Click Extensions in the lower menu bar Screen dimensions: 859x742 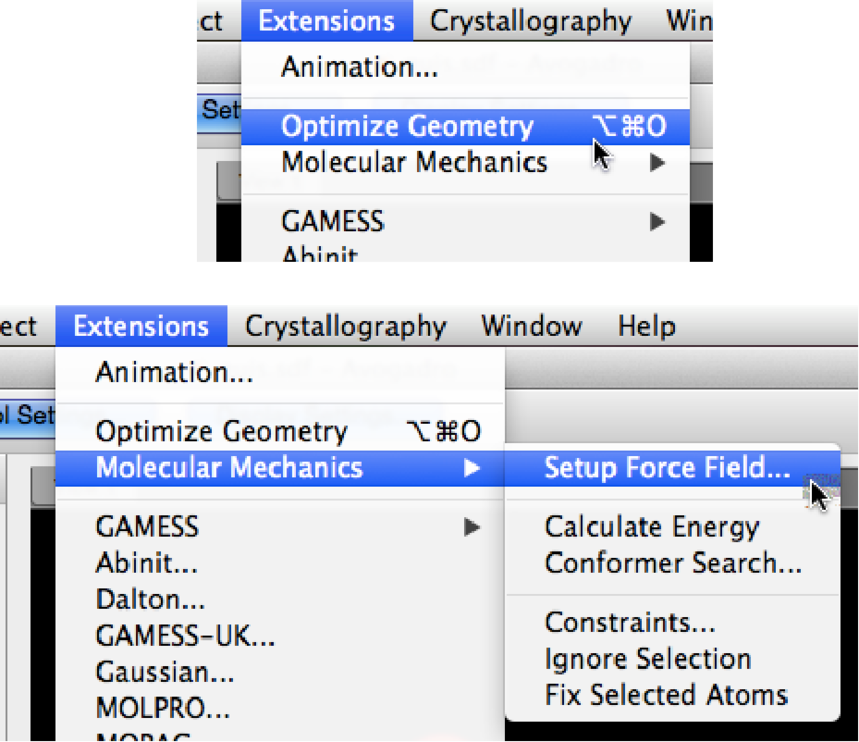pos(141,326)
